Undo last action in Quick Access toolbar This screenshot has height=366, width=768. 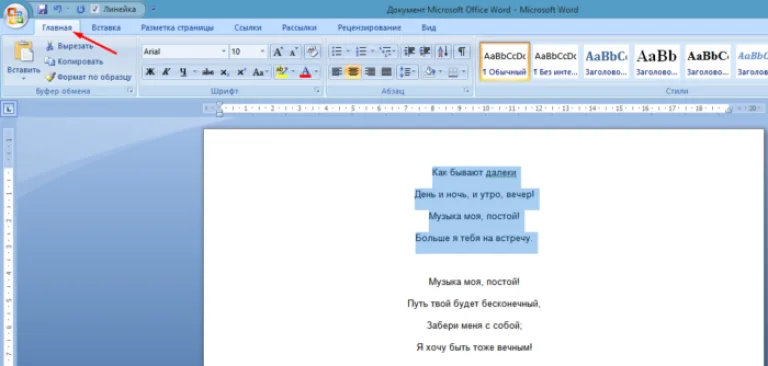click(x=57, y=9)
